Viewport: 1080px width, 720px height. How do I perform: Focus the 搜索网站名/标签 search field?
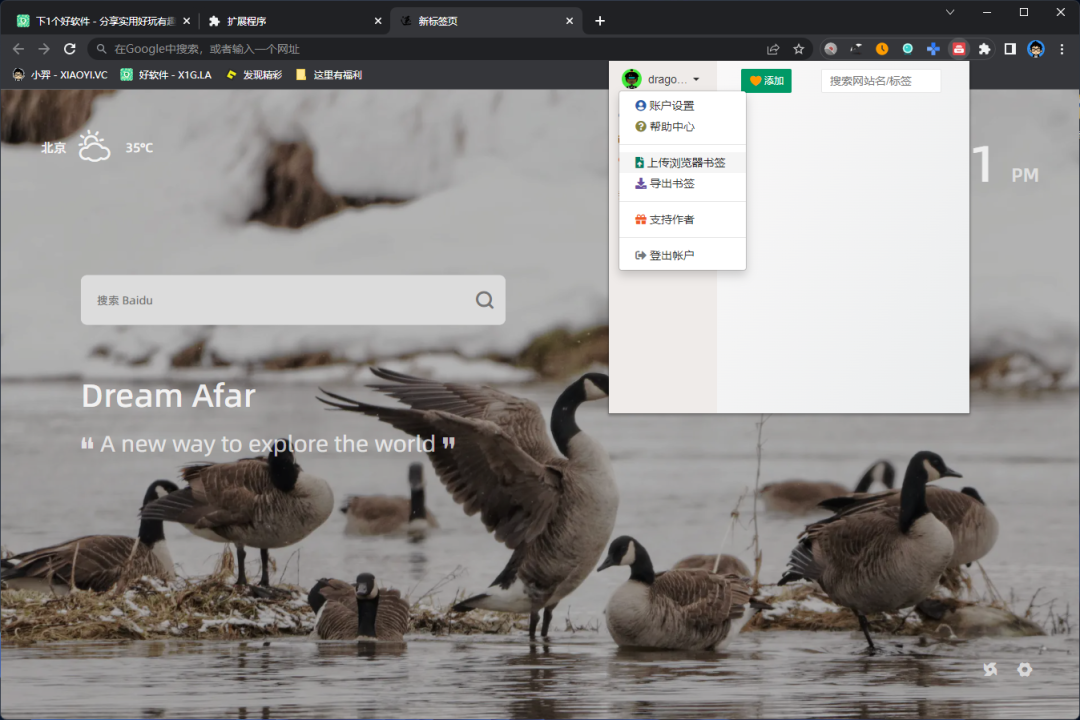coord(881,81)
